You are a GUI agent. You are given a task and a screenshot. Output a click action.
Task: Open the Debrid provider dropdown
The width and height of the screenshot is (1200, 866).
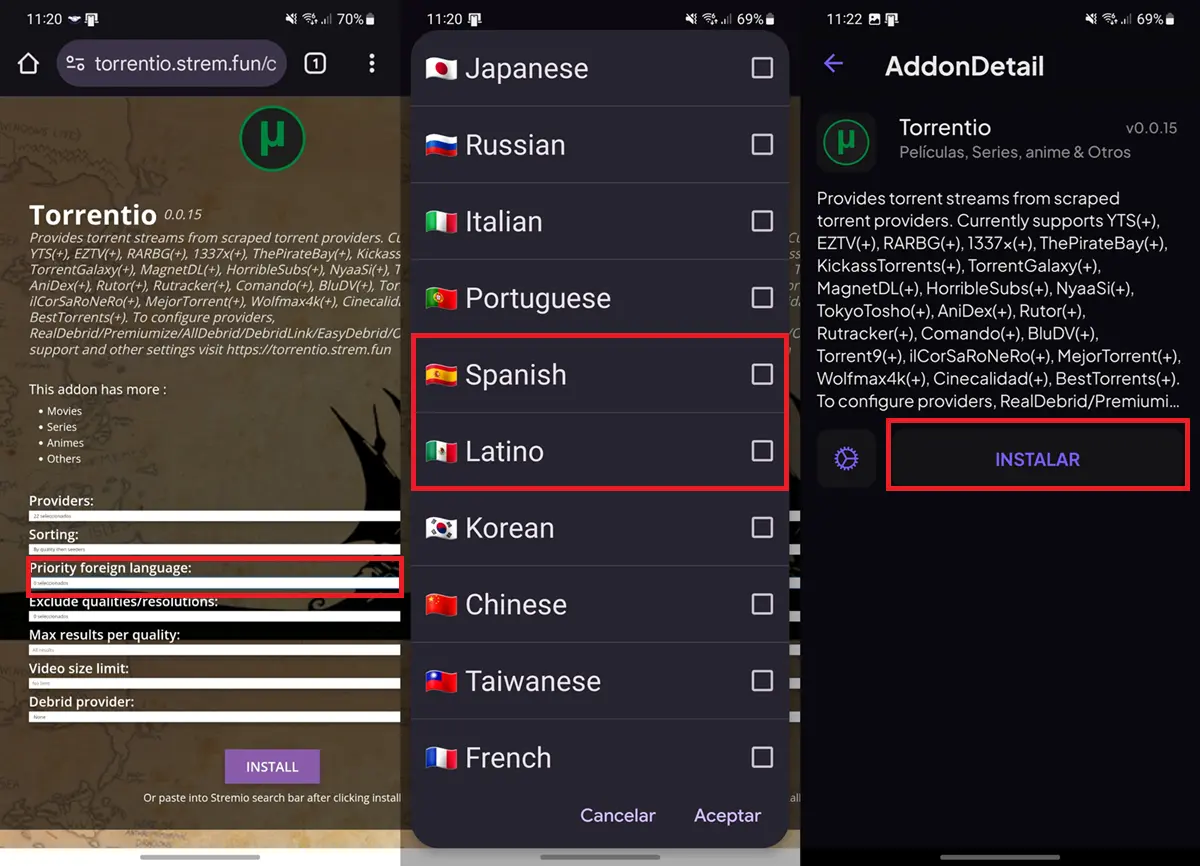point(214,717)
